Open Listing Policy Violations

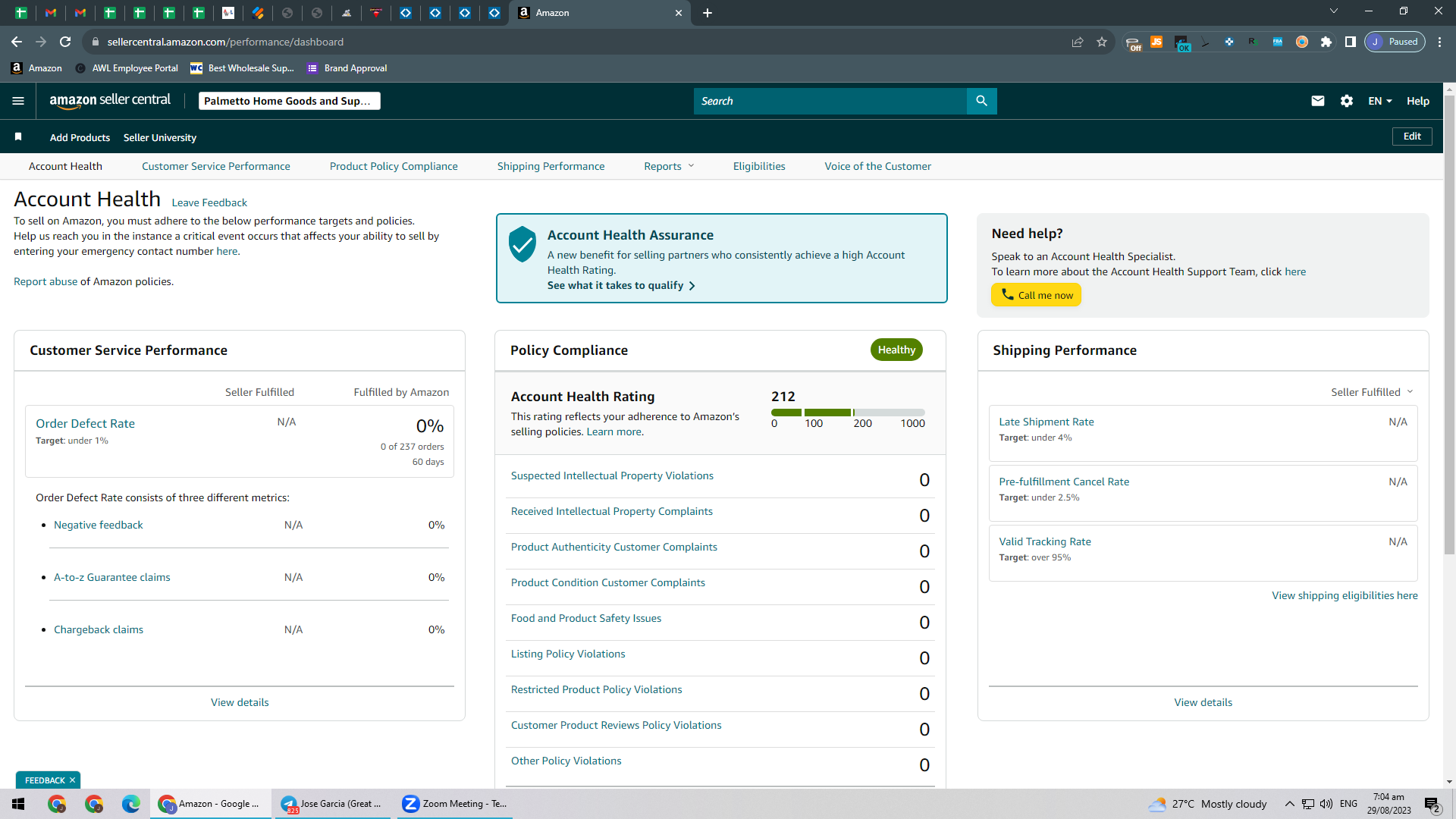[568, 654]
